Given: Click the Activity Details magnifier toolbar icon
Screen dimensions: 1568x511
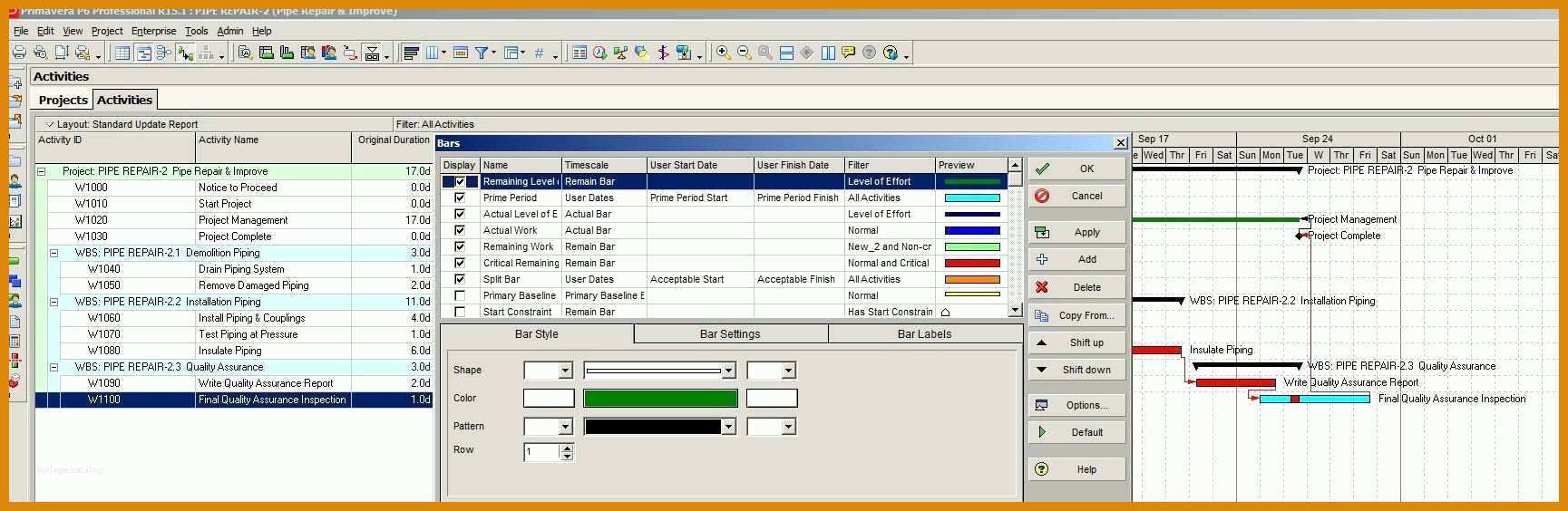Looking at the screenshot, I should [245, 53].
